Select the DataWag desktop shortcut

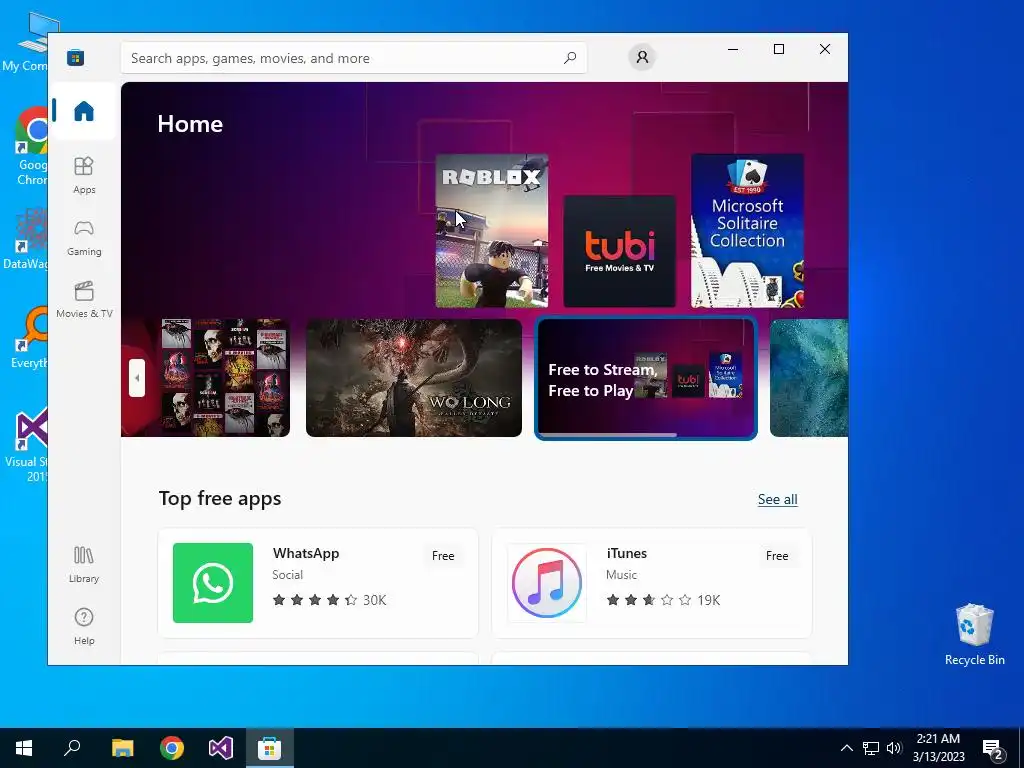click(x=26, y=238)
